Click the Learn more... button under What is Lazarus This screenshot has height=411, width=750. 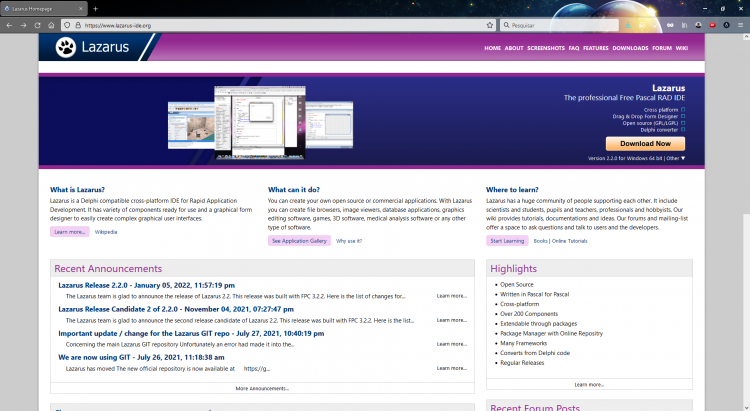[69, 232]
